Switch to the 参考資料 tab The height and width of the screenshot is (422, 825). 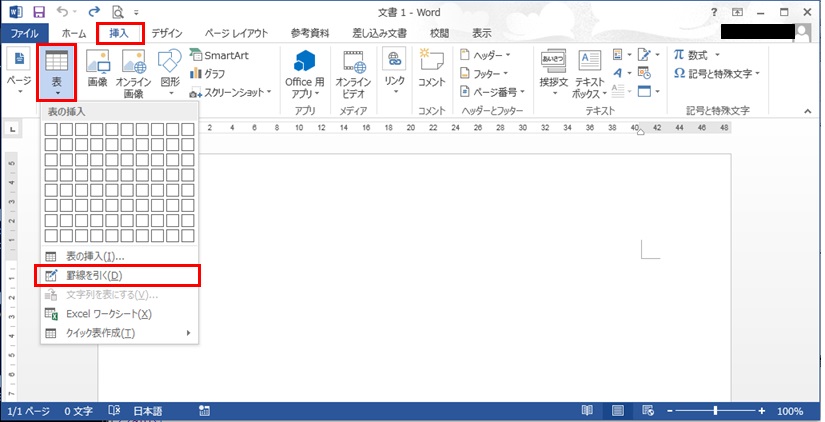point(310,33)
